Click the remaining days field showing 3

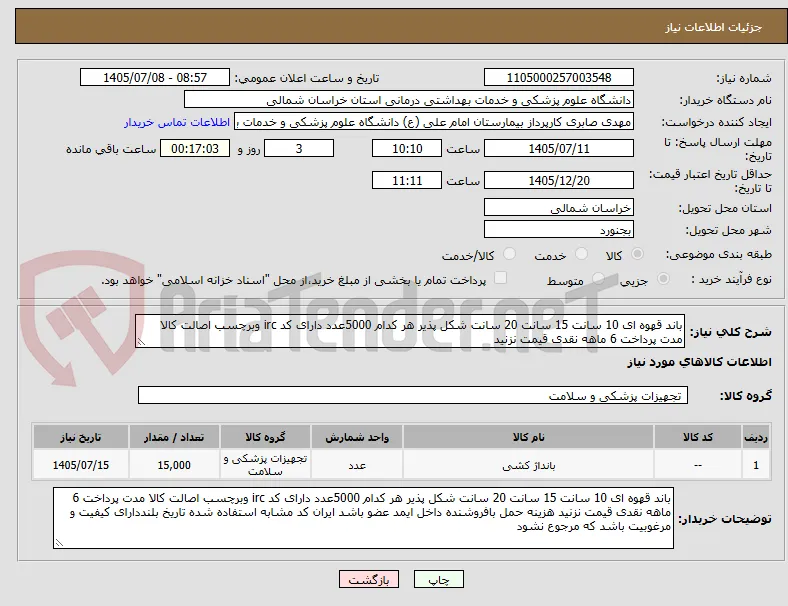point(299,148)
